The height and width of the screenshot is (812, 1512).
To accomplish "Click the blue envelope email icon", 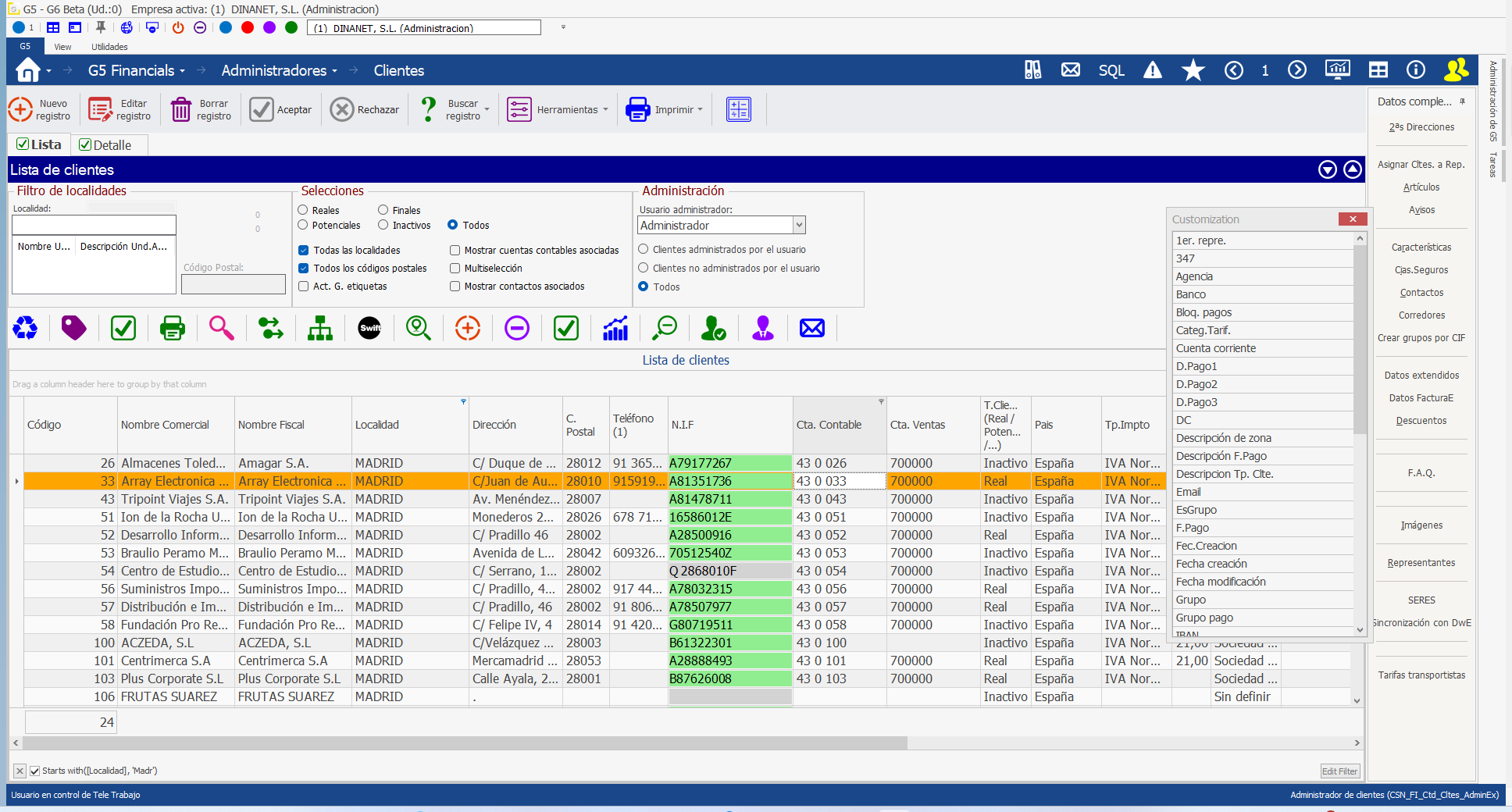I will tap(812, 328).
